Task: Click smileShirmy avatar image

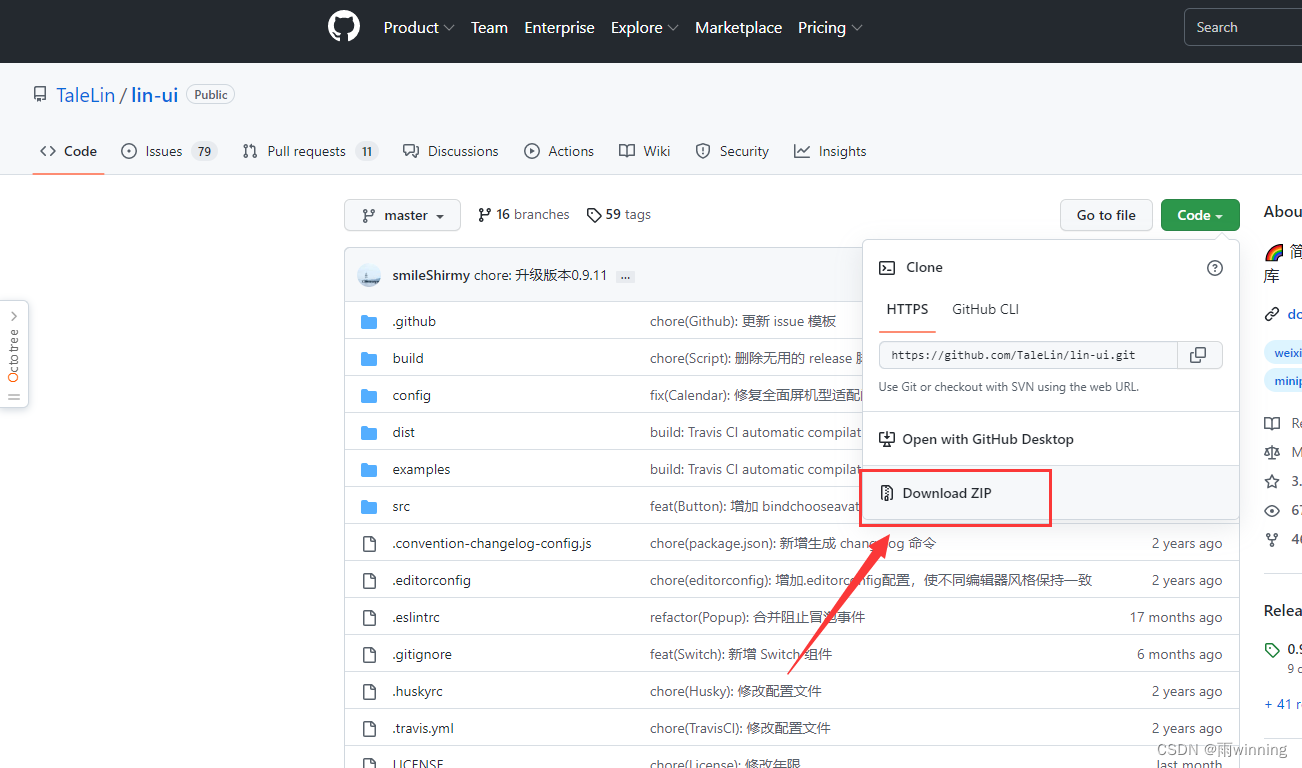Action: 369,276
